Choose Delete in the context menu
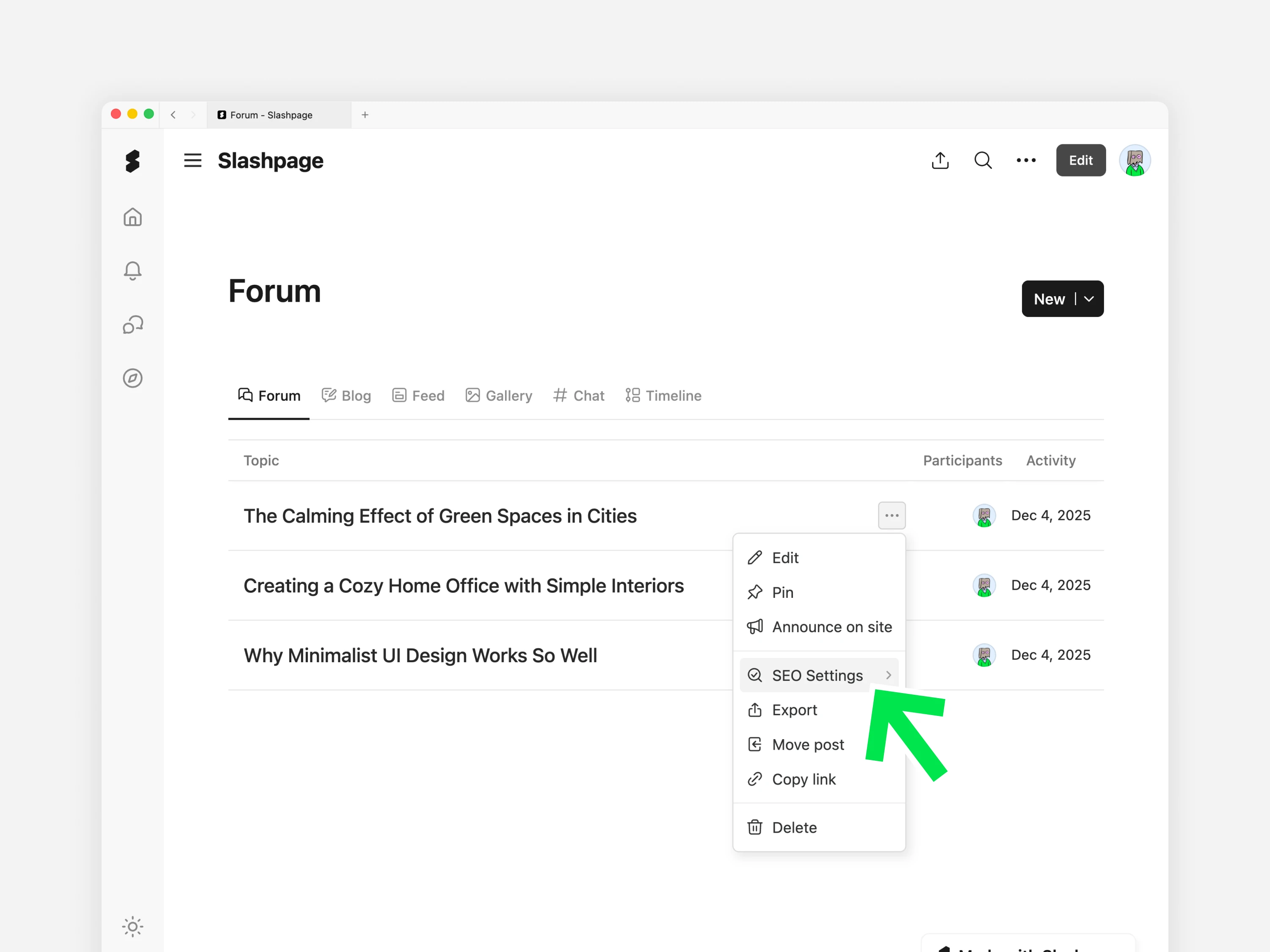This screenshot has width=1270, height=952. (794, 828)
